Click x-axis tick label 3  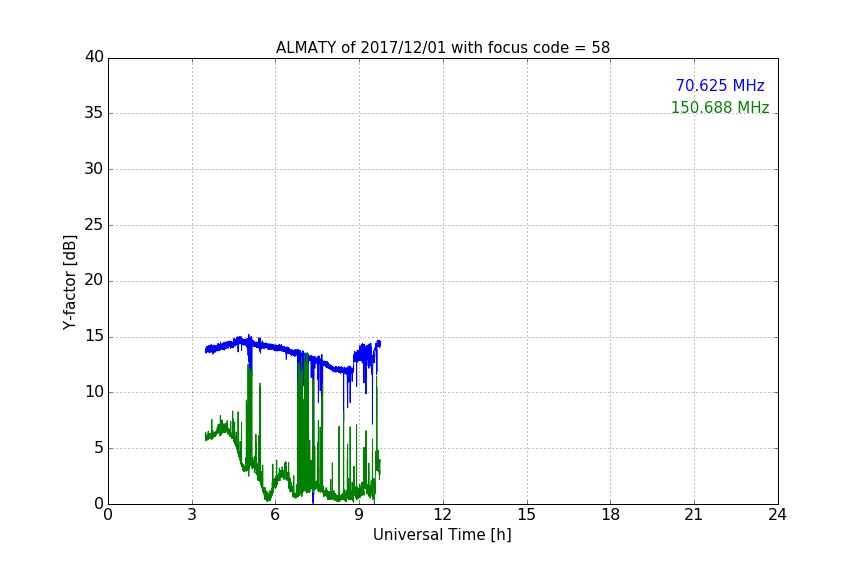[192, 515]
